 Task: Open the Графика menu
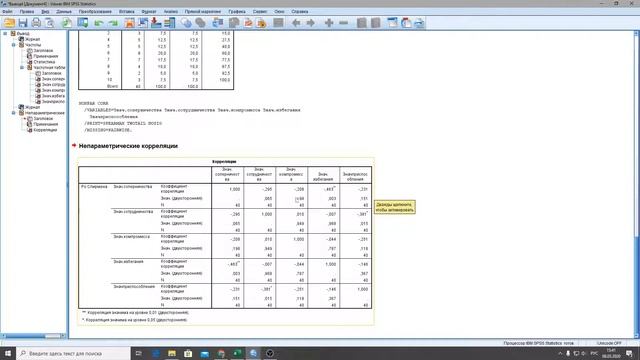point(237,11)
